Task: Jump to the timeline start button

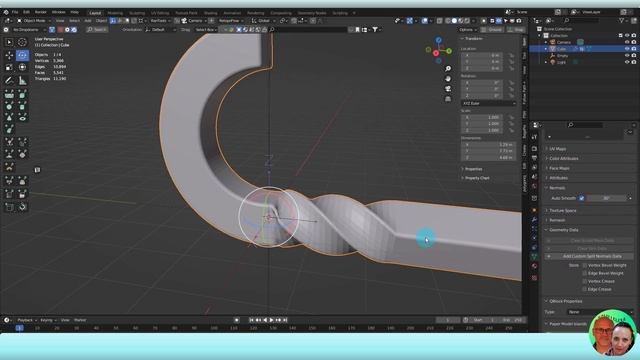Action: point(251,320)
